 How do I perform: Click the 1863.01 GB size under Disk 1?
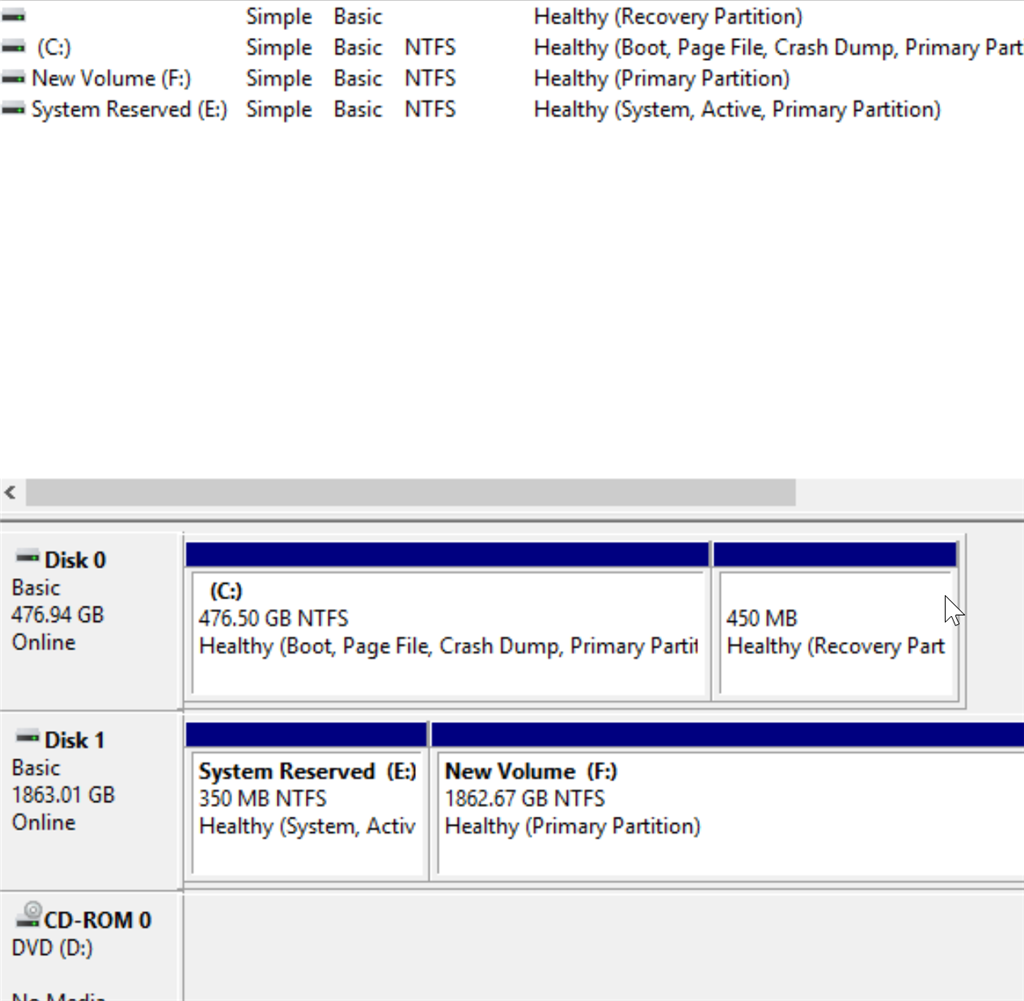click(63, 795)
